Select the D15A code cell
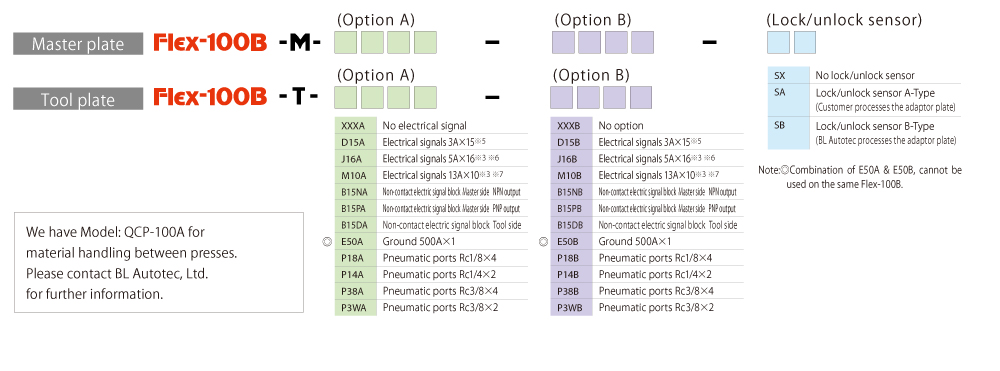 point(355,142)
